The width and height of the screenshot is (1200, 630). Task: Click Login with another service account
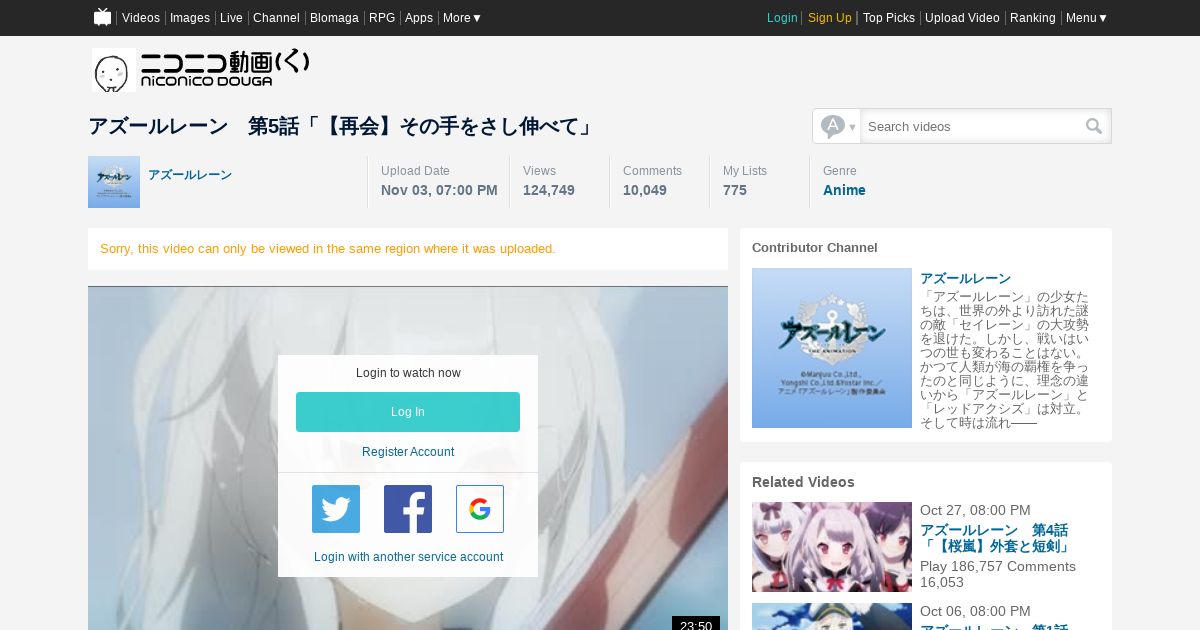tap(408, 557)
